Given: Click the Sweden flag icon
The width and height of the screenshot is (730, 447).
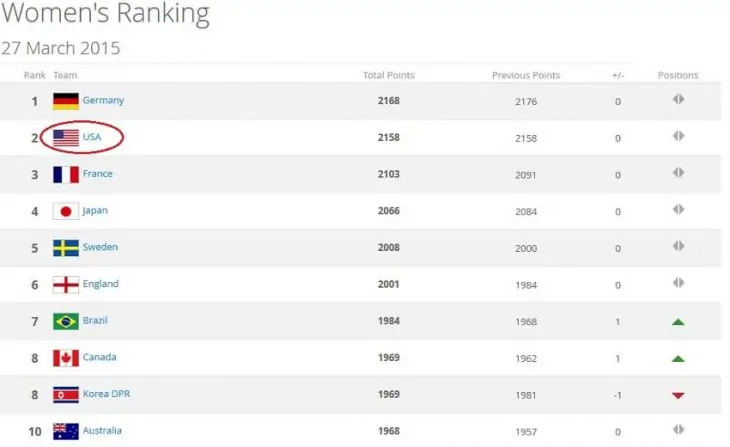Looking at the screenshot, I should point(66,248).
